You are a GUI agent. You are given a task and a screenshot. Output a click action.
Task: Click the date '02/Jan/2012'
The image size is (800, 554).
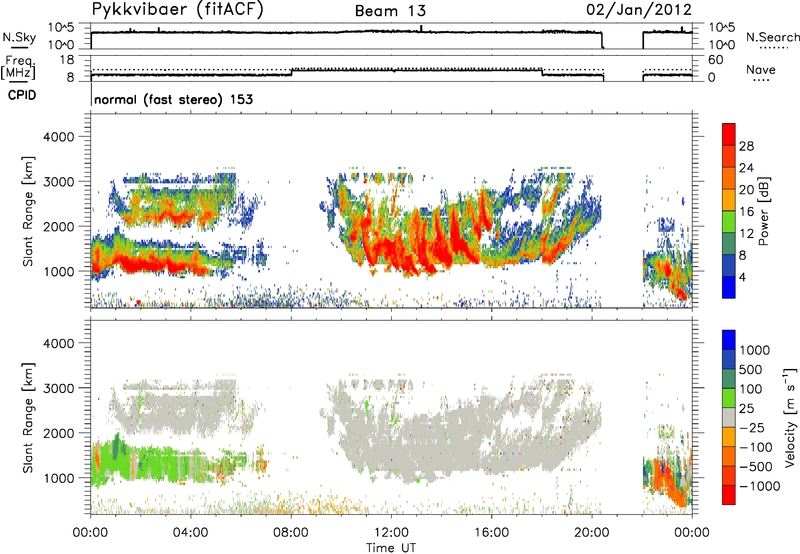639,10
